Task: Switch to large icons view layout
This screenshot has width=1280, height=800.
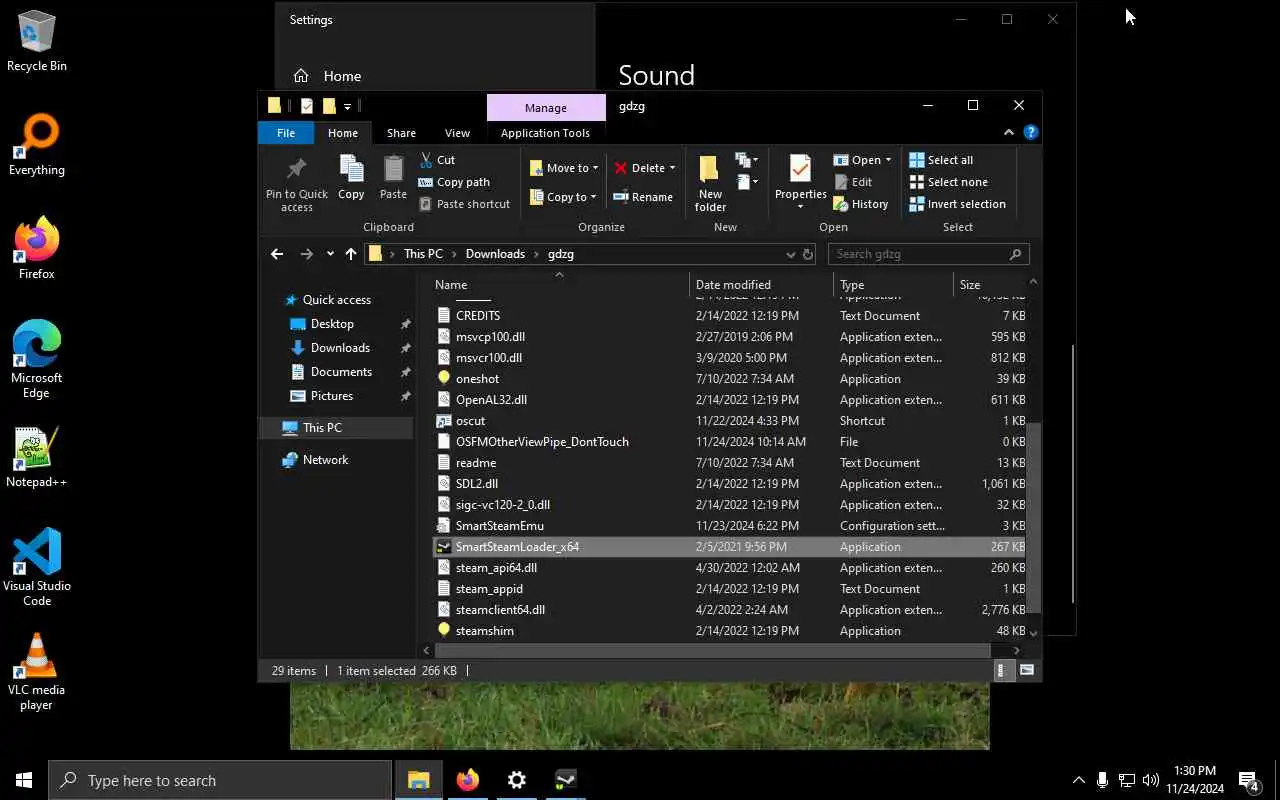Action: point(1026,671)
